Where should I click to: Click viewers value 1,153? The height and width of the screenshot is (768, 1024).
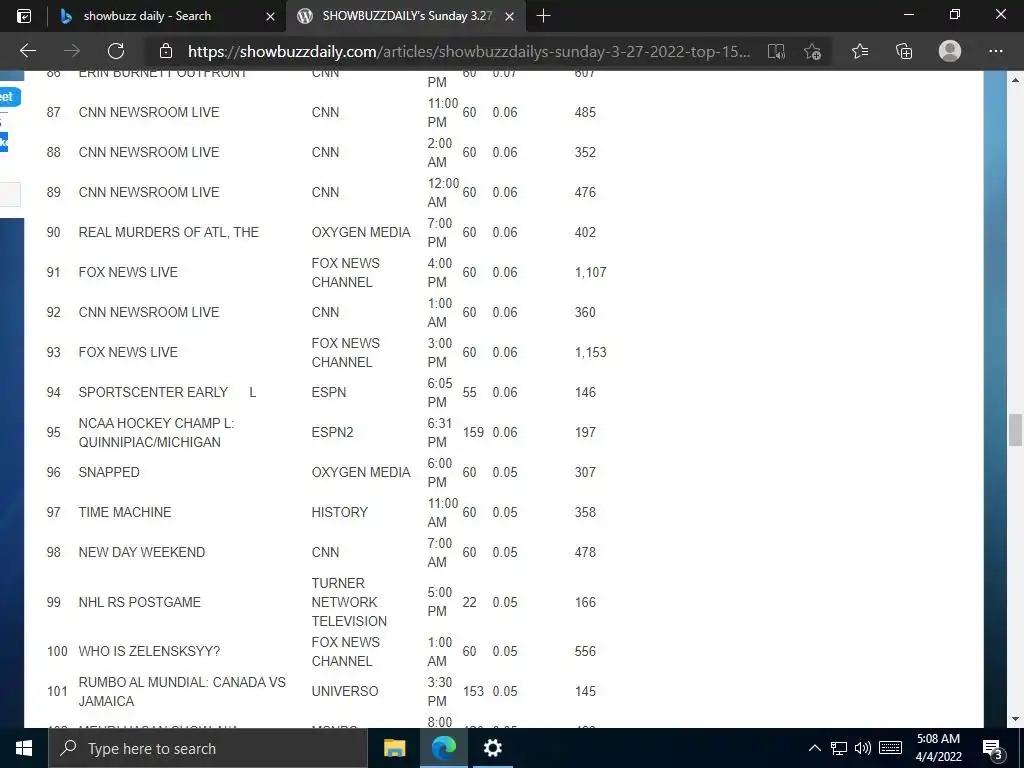click(x=591, y=353)
